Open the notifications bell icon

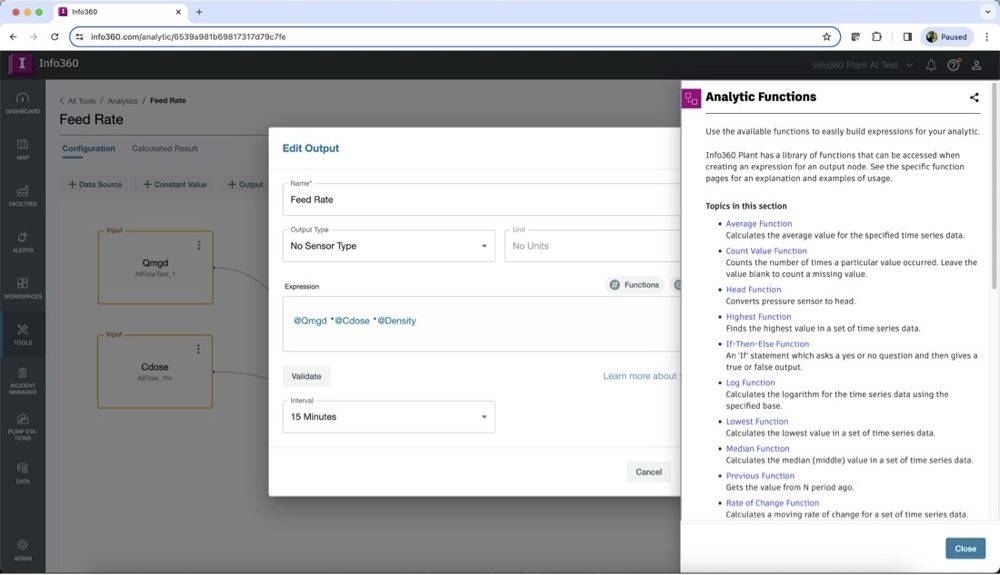(x=931, y=65)
